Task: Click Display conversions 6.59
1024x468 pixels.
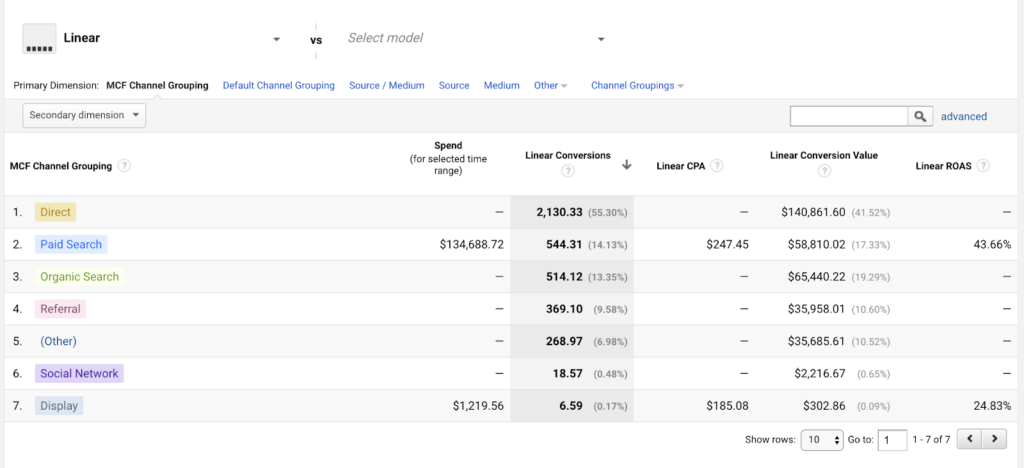Action: pyautogui.click(x=571, y=406)
